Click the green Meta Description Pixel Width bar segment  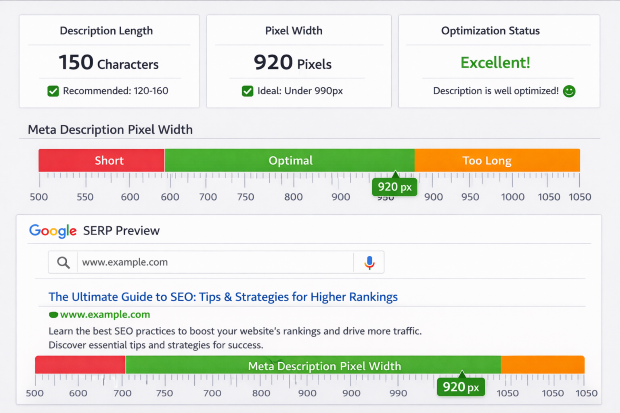pyautogui.click(x=313, y=365)
